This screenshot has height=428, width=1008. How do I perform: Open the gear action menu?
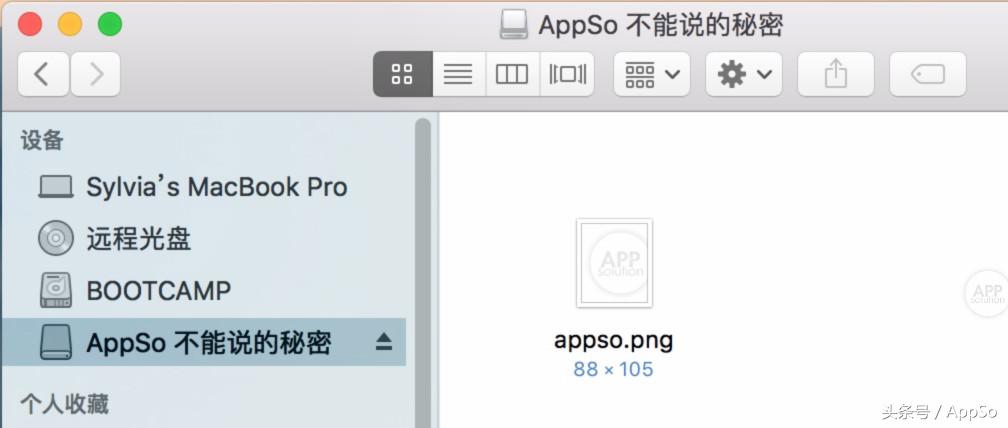click(744, 75)
